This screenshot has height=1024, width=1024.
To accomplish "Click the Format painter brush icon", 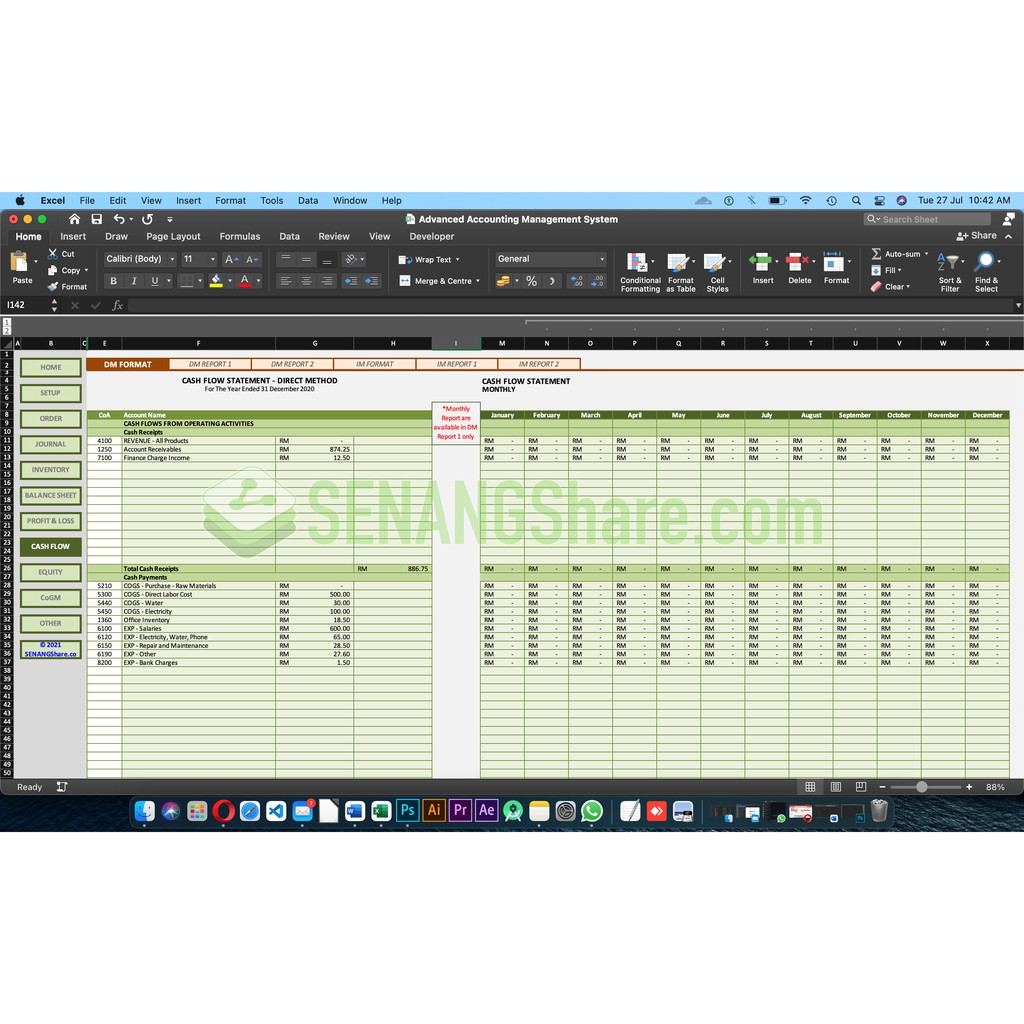I will pyautogui.click(x=53, y=287).
